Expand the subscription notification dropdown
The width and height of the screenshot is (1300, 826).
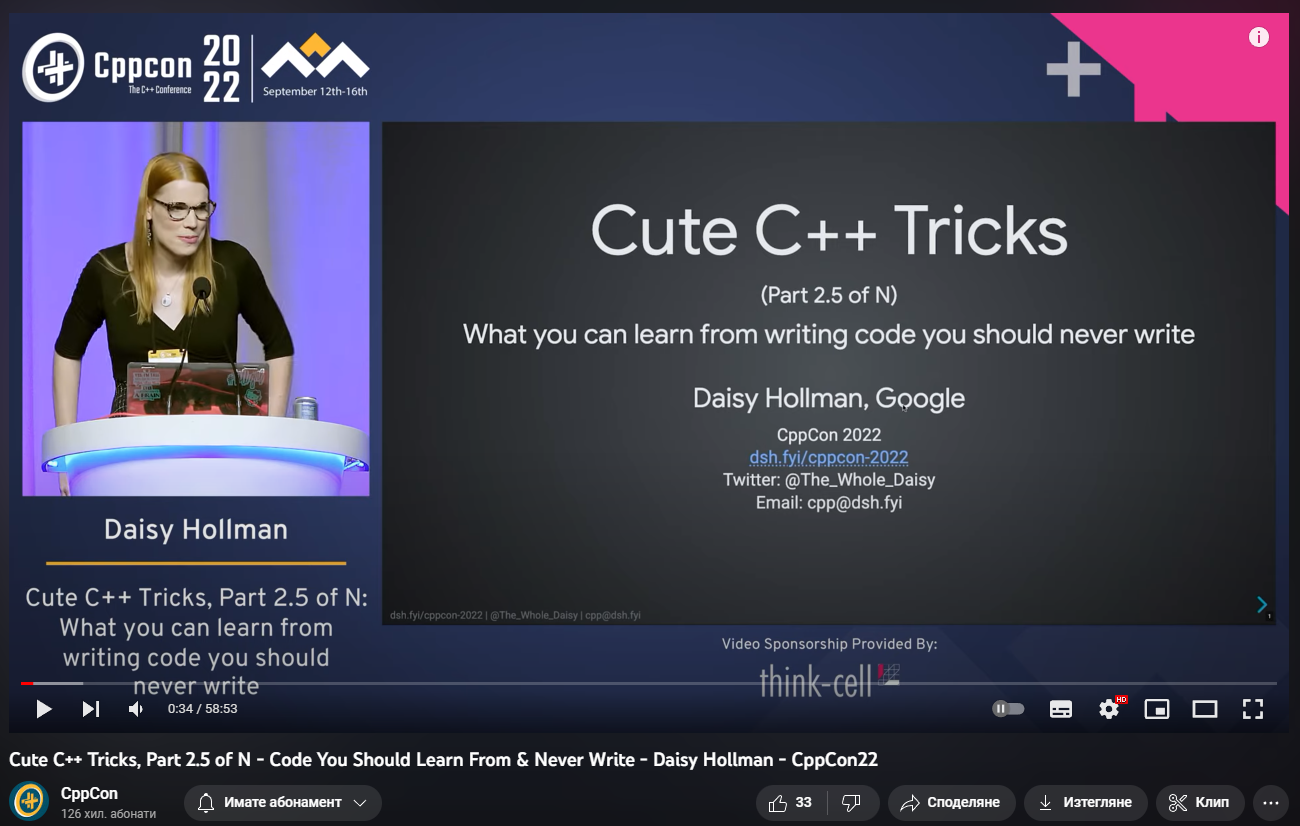[x=282, y=802]
